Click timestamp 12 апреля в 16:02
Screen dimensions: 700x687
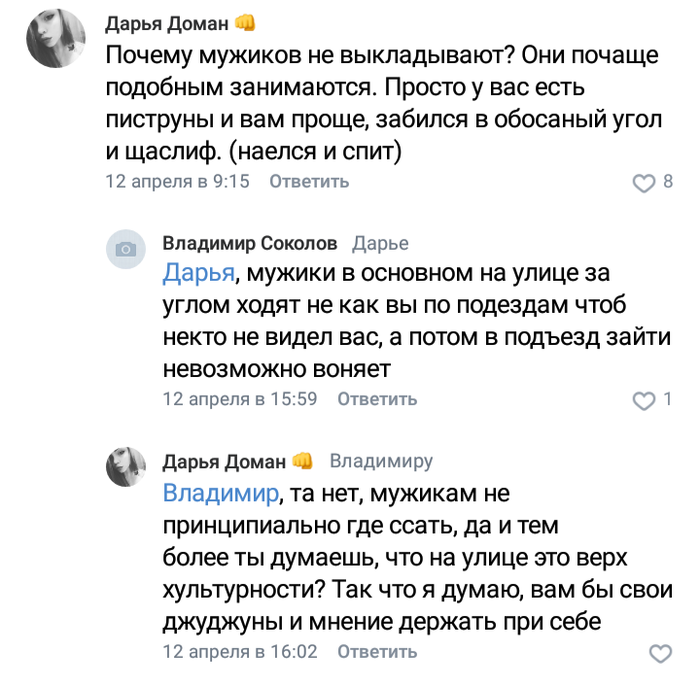pyautogui.click(x=239, y=652)
